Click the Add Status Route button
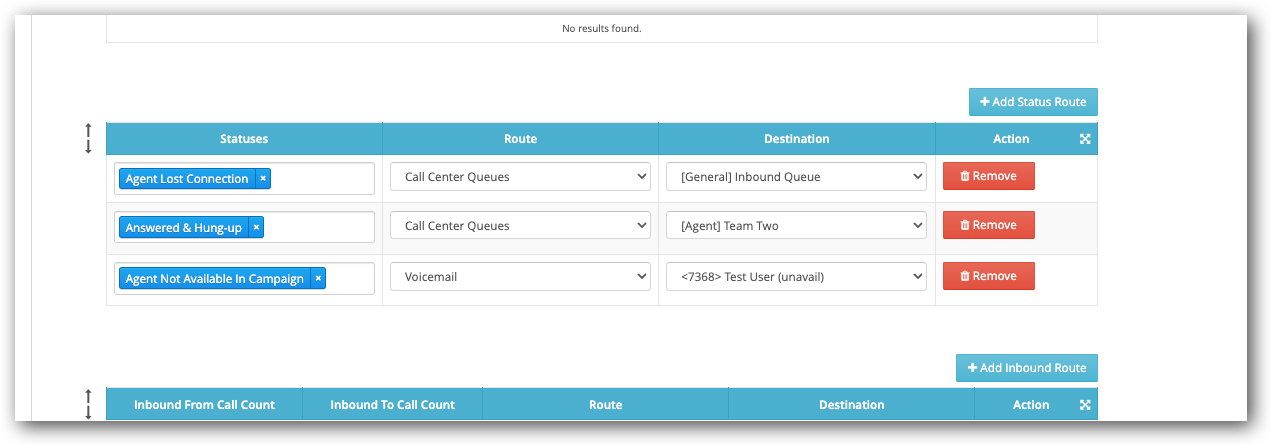Image resolution: width=1272 pixels, height=446 pixels. [1033, 102]
